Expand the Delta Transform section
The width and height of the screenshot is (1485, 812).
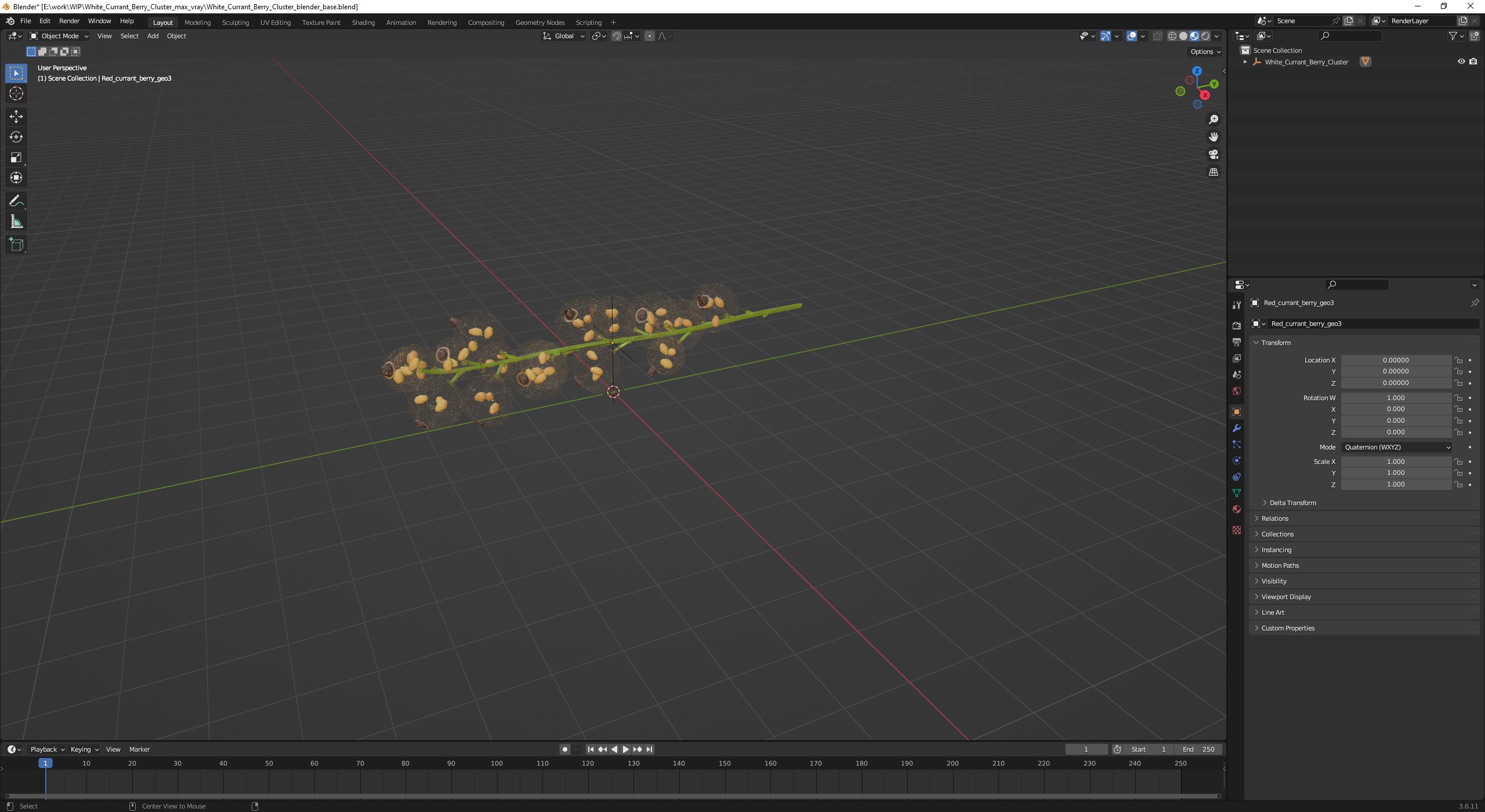tap(1292, 503)
